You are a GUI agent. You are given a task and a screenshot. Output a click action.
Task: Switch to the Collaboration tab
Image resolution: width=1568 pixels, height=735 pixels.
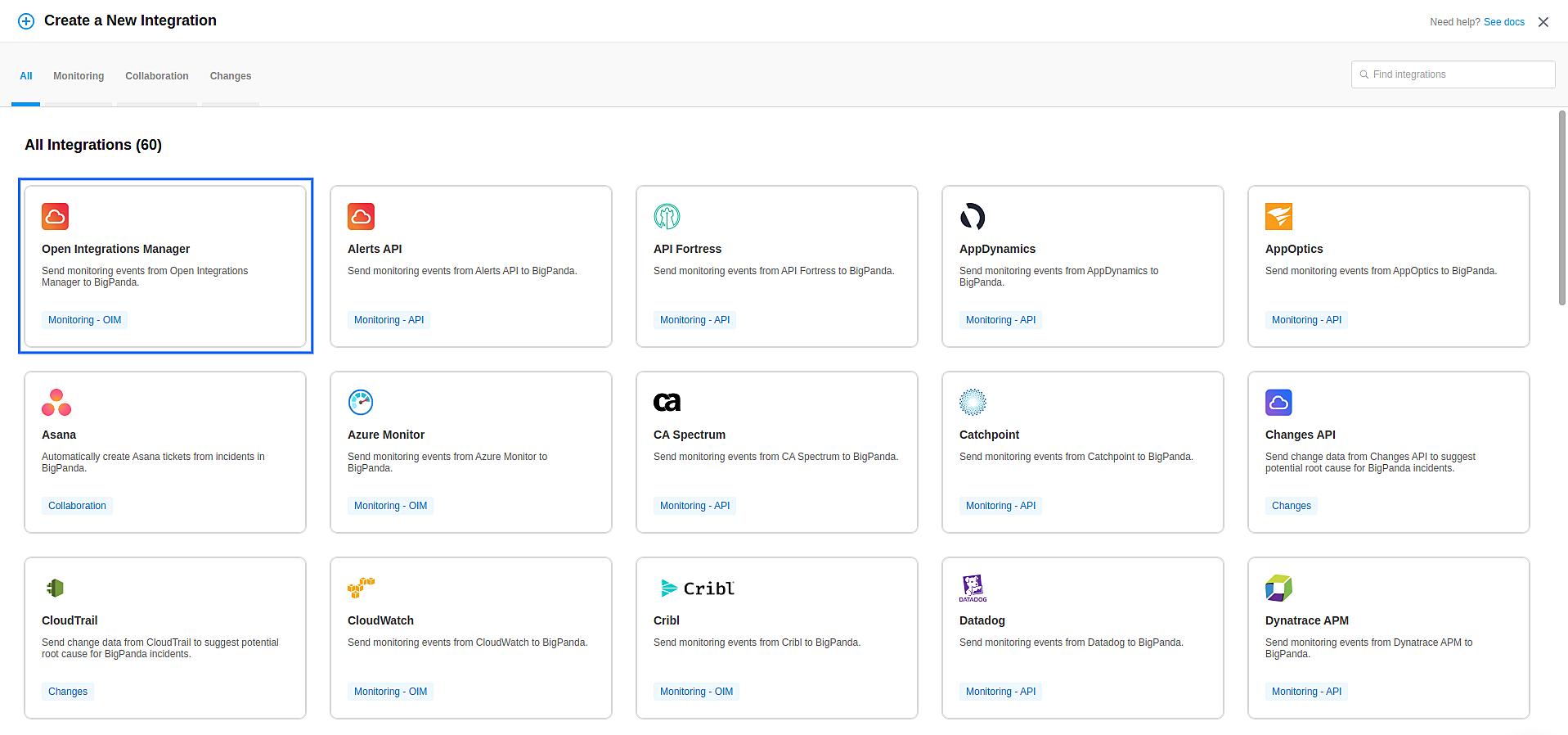157,76
